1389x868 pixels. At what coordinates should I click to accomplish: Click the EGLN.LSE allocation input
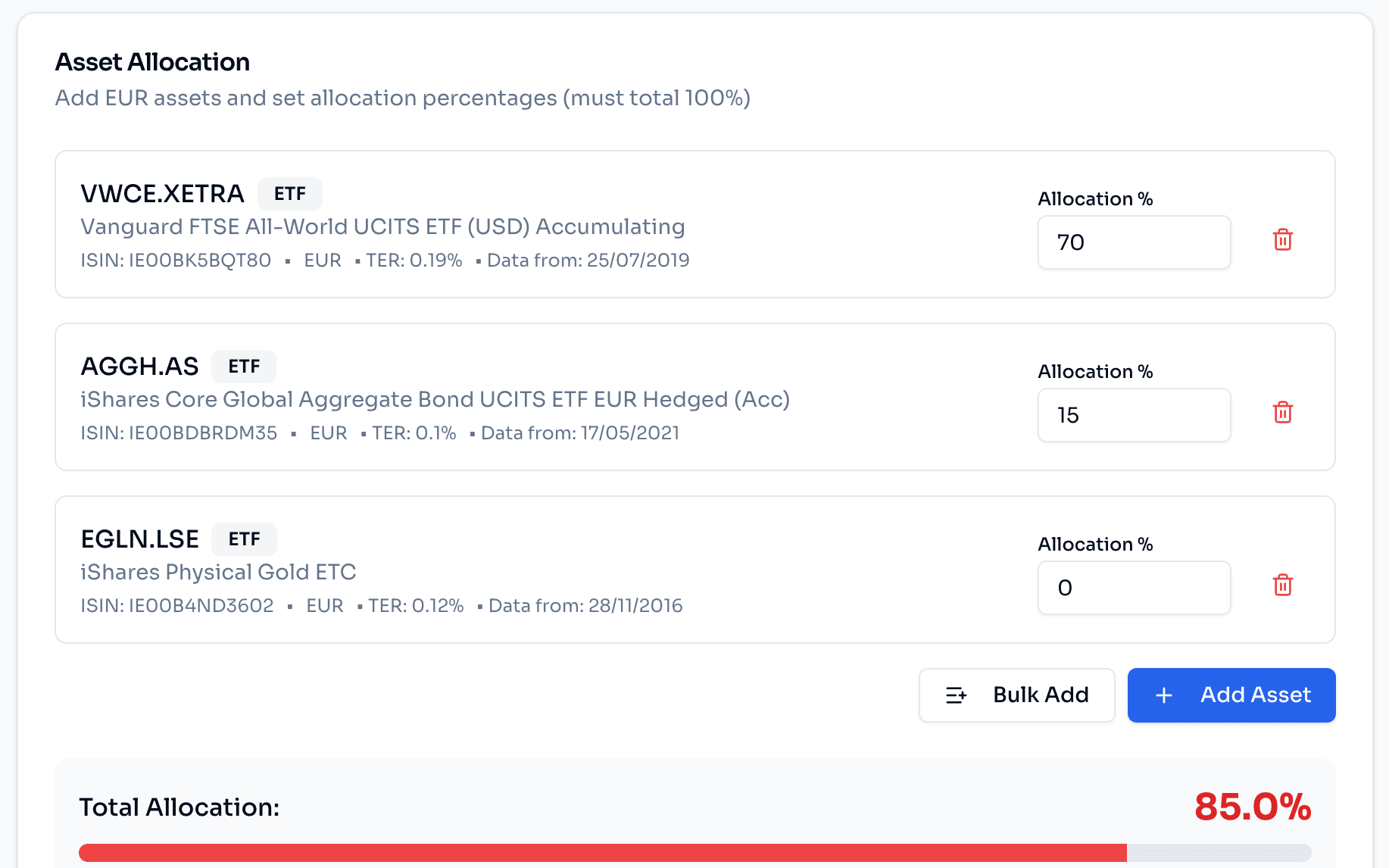click(1133, 588)
